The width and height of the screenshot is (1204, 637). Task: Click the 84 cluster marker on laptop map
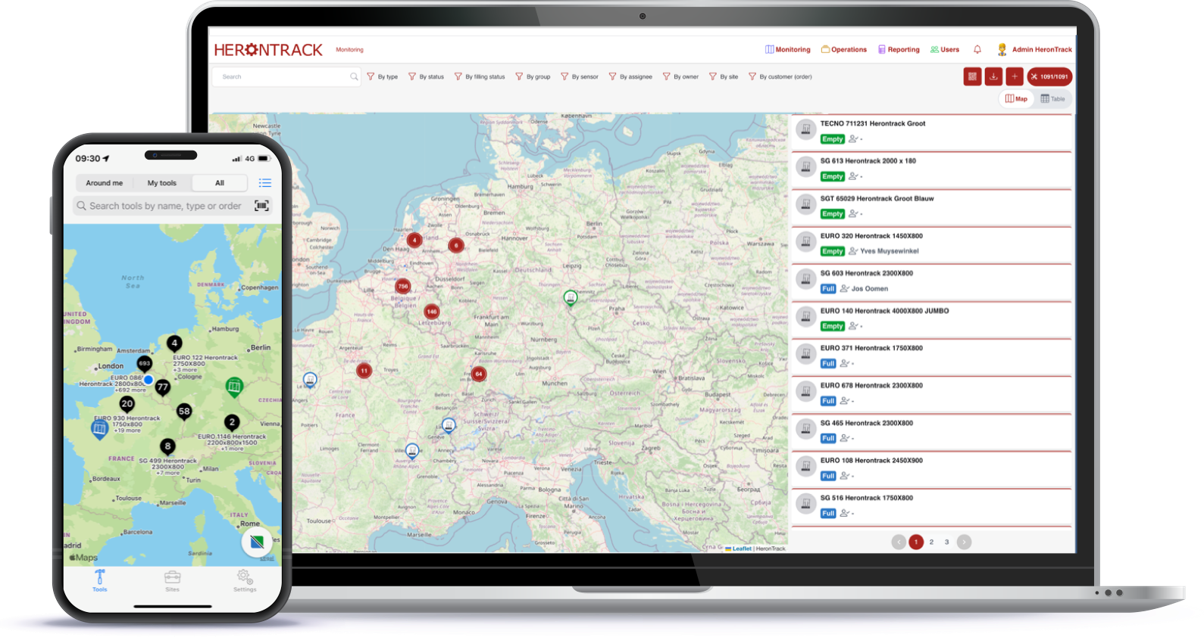tap(479, 374)
